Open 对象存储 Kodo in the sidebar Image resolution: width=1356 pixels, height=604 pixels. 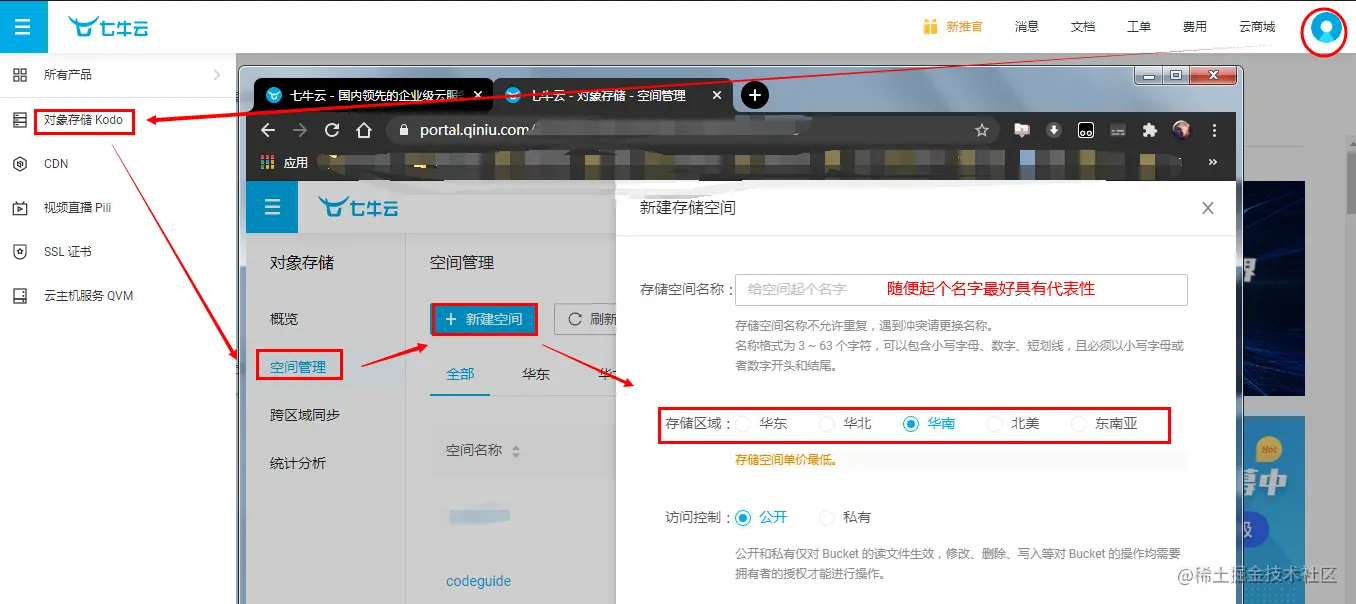pyautogui.click(x=84, y=120)
